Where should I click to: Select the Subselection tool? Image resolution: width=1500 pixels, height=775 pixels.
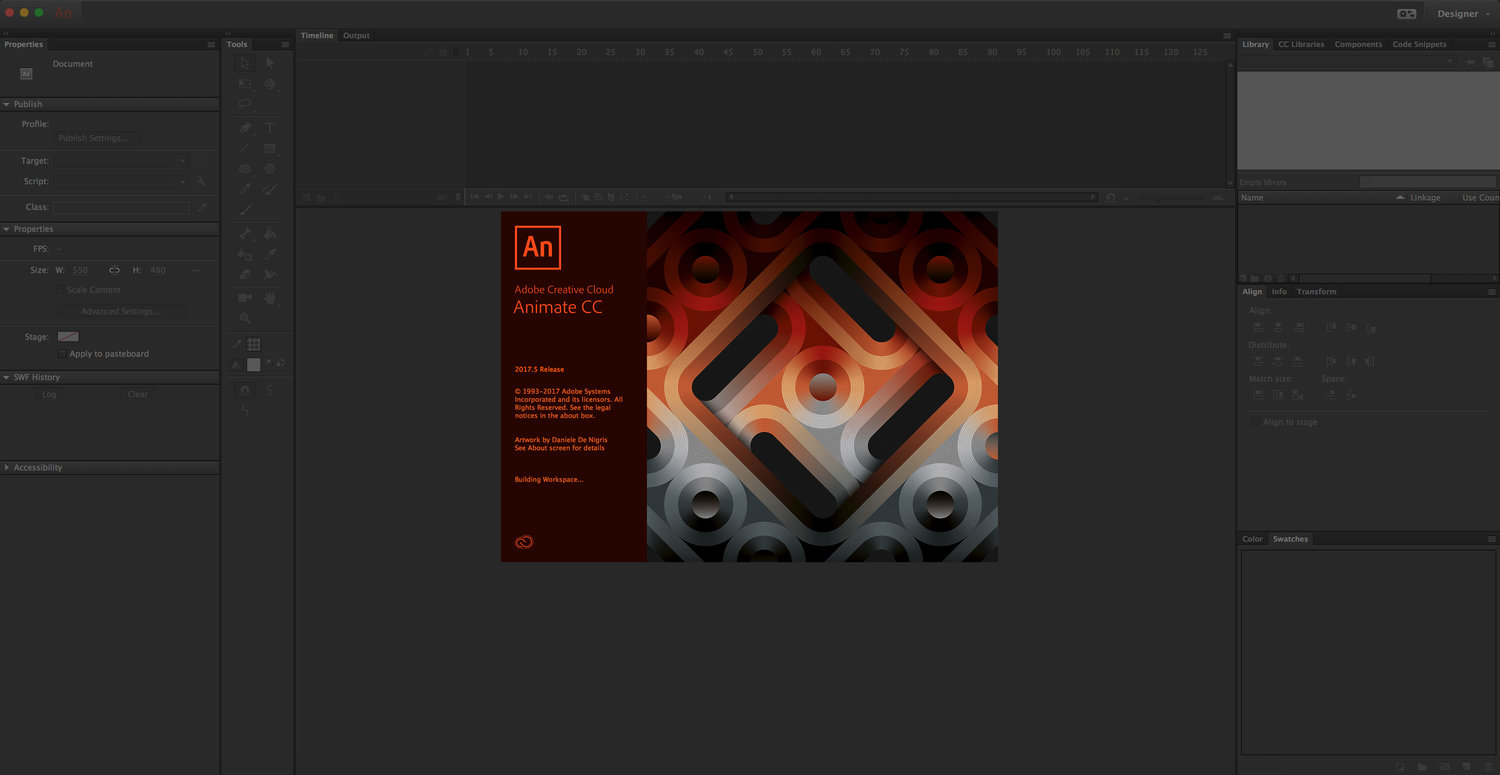[x=270, y=63]
